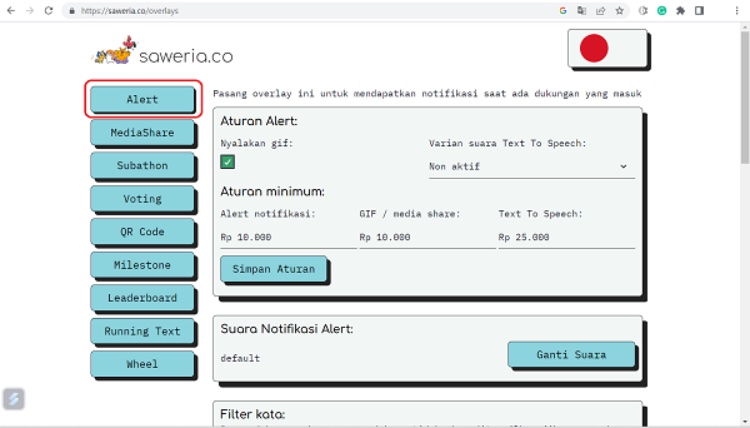This screenshot has width=750, height=428.
Task: Open the Running Text overlay tab
Action: tap(143, 331)
